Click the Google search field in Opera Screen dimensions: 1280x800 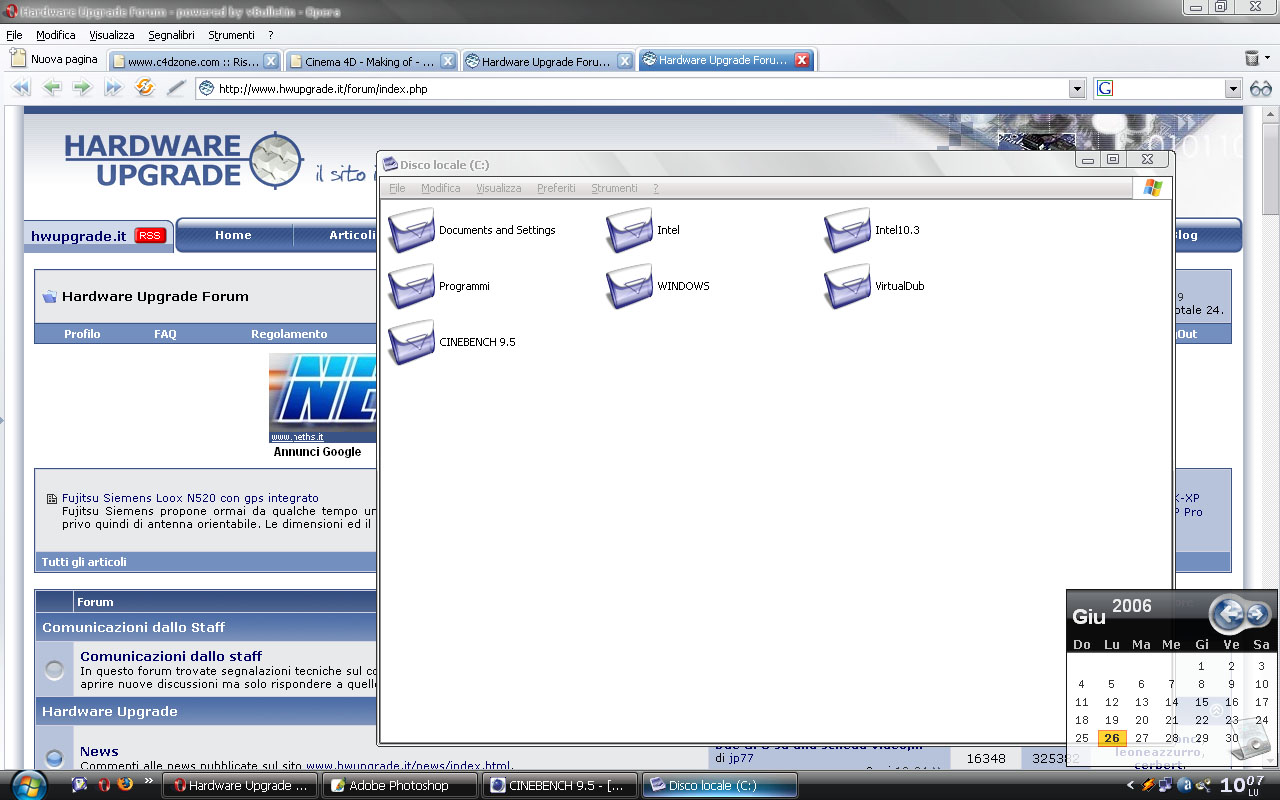click(1168, 89)
